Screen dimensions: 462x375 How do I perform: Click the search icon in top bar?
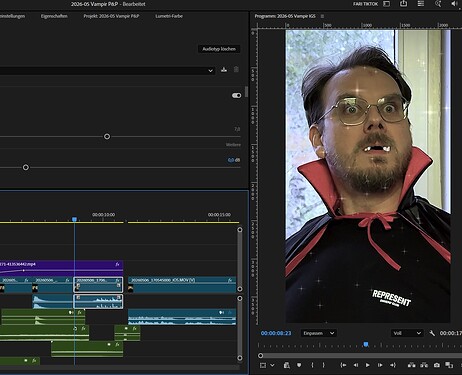pyautogui.click(x=438, y=4)
